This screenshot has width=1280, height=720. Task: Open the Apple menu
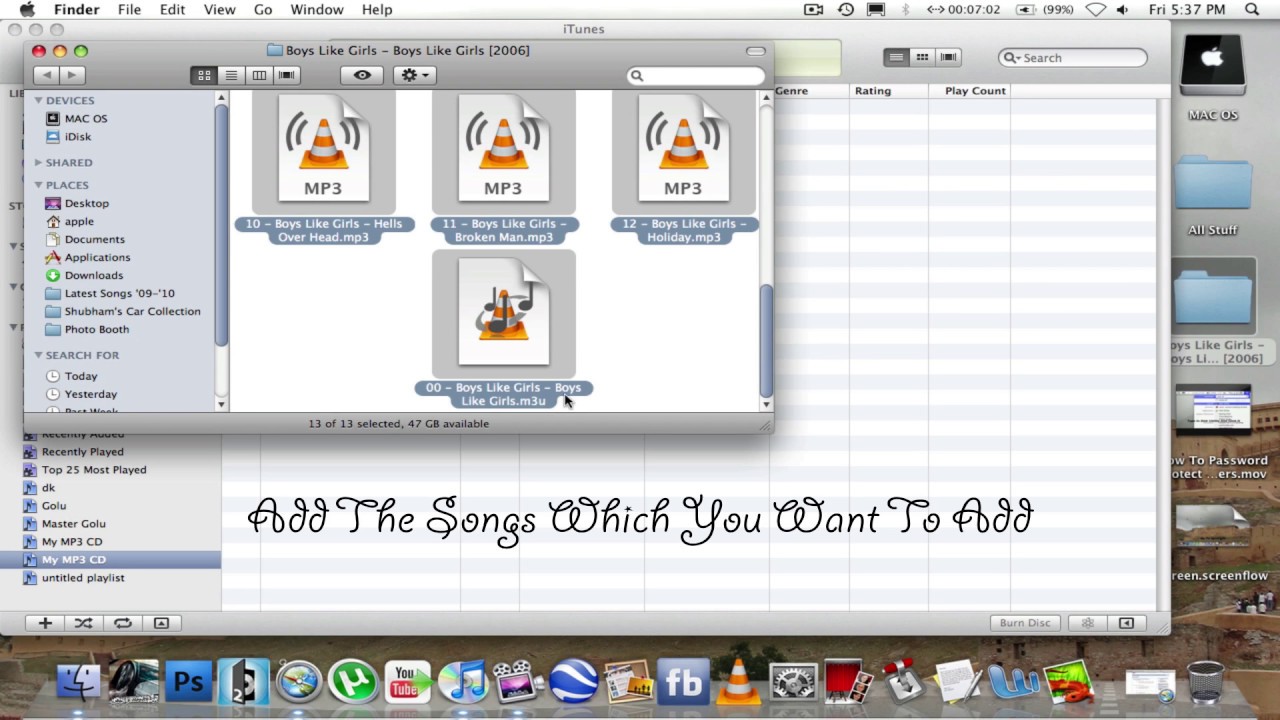27,10
